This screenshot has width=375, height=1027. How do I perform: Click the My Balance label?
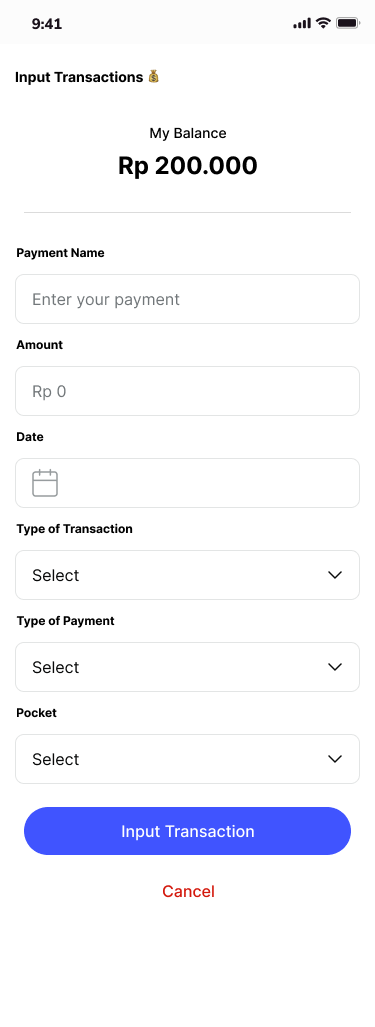point(188,134)
